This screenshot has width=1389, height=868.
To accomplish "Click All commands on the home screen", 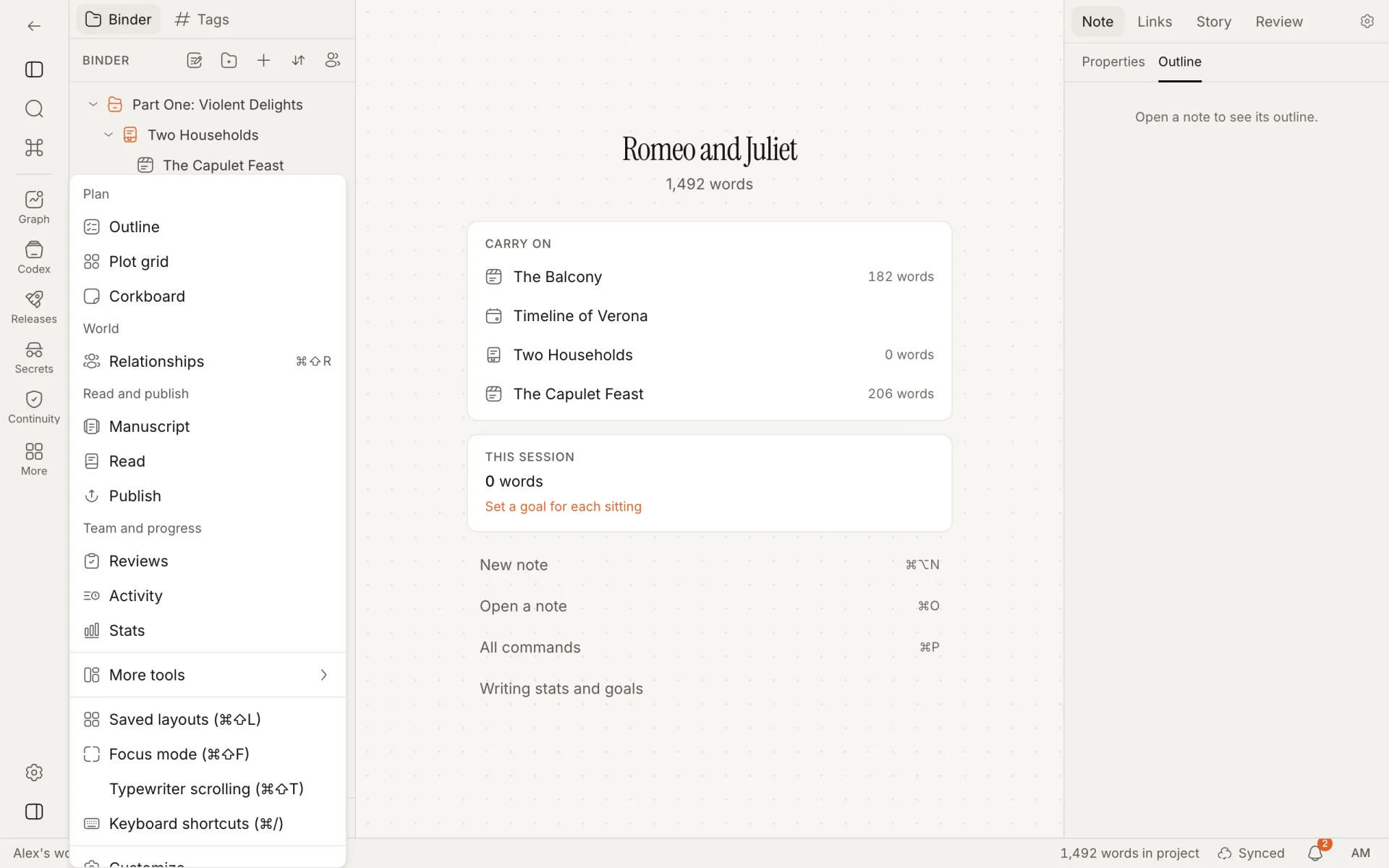I will pyautogui.click(x=709, y=647).
